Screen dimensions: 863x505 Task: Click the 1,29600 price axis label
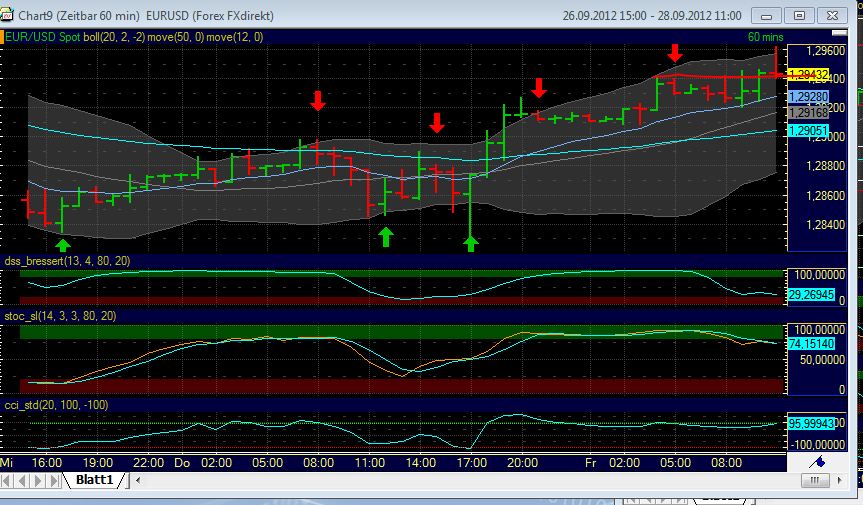pyautogui.click(x=825, y=51)
